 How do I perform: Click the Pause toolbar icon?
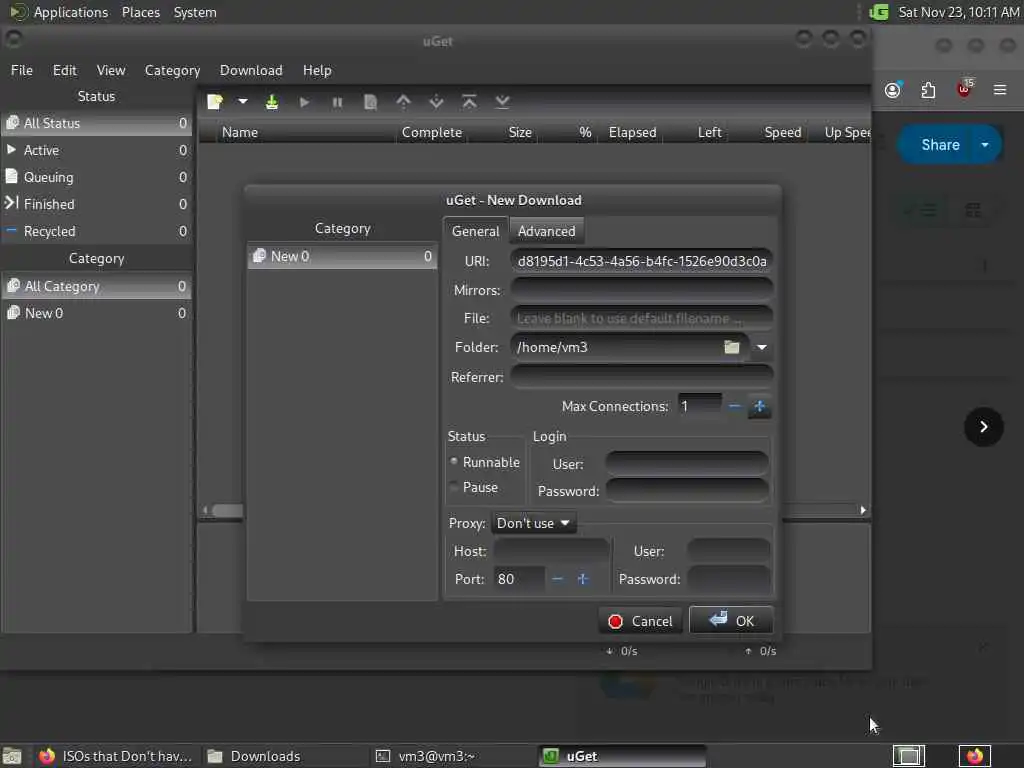coord(337,102)
